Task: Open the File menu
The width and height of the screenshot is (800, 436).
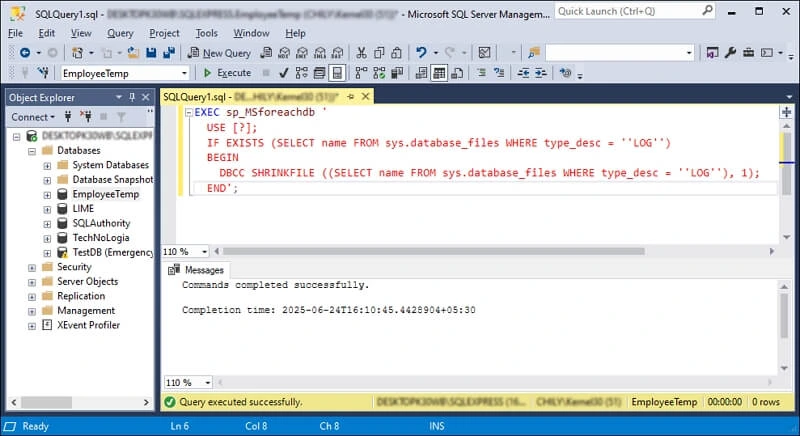Action: coord(15,33)
